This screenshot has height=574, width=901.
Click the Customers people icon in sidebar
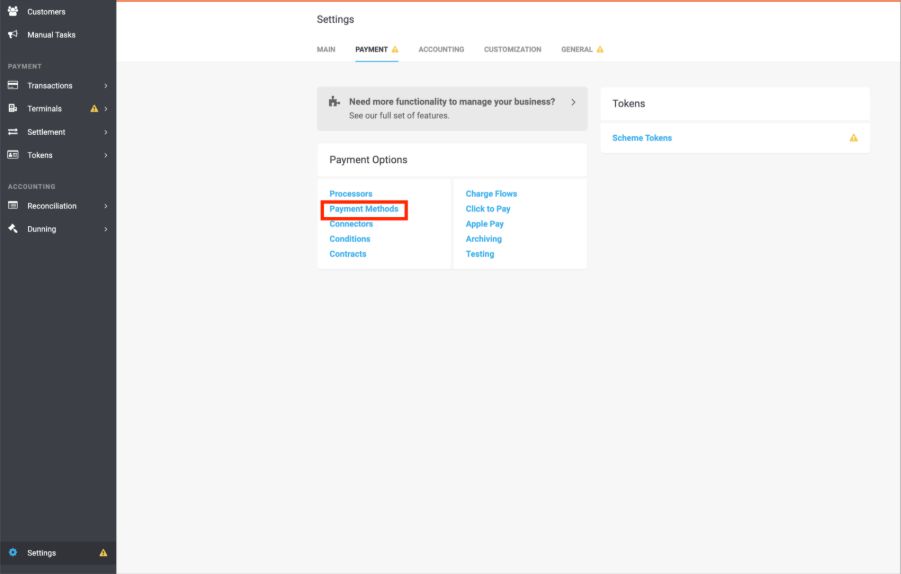pos(13,12)
